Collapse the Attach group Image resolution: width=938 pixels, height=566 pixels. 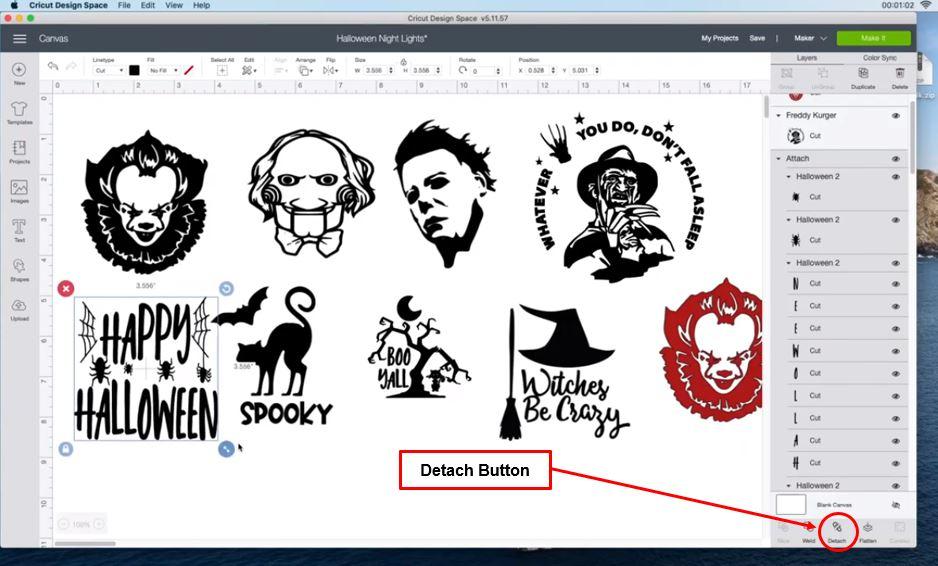(778, 159)
